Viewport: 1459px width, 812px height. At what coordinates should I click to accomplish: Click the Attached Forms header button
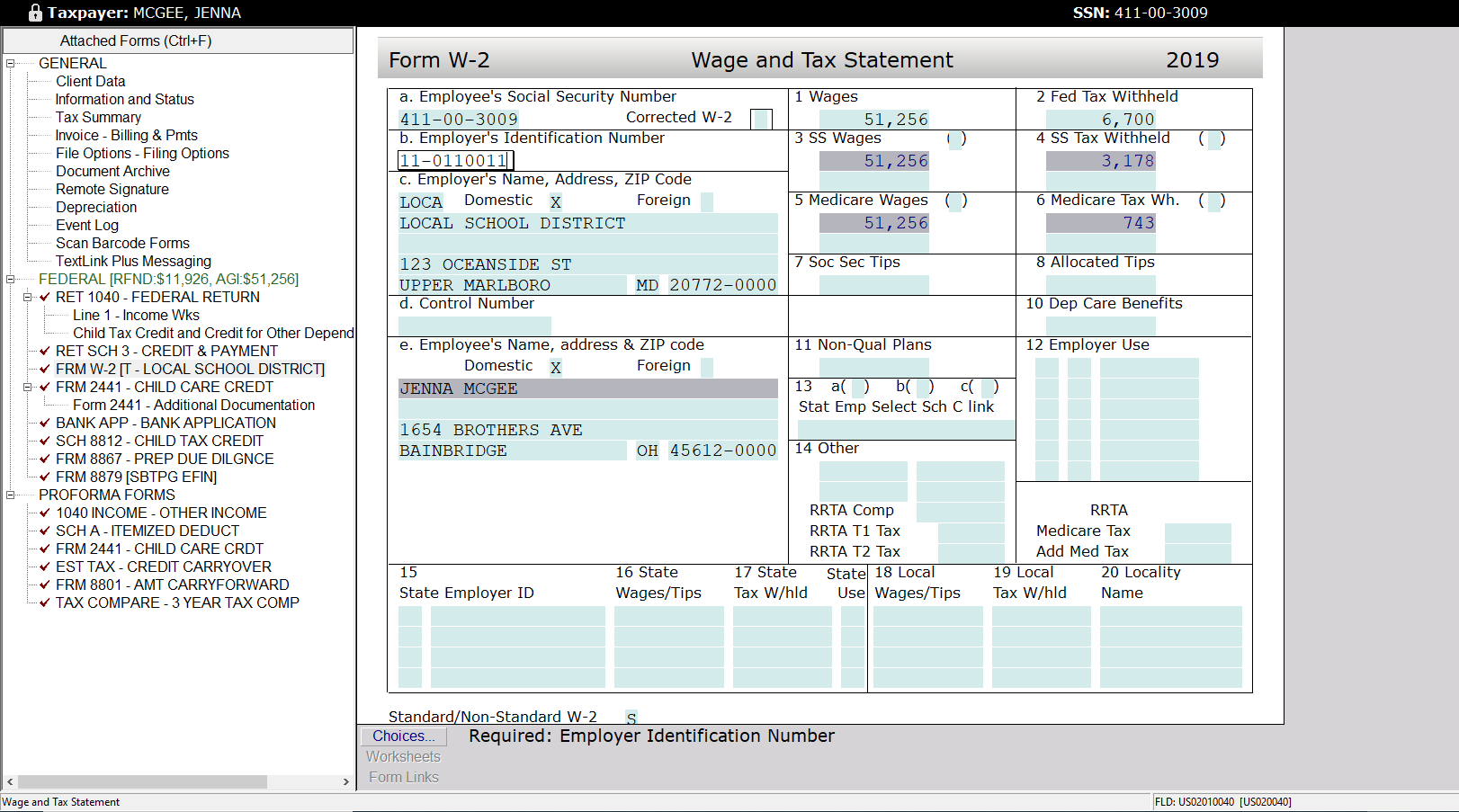coord(178,40)
